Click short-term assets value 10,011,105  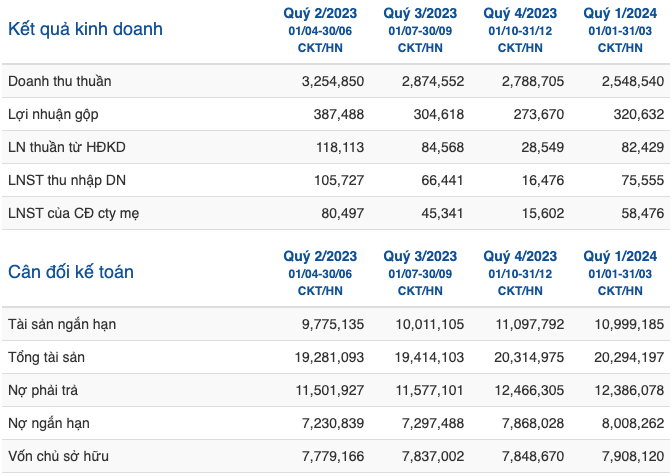[x=429, y=324]
